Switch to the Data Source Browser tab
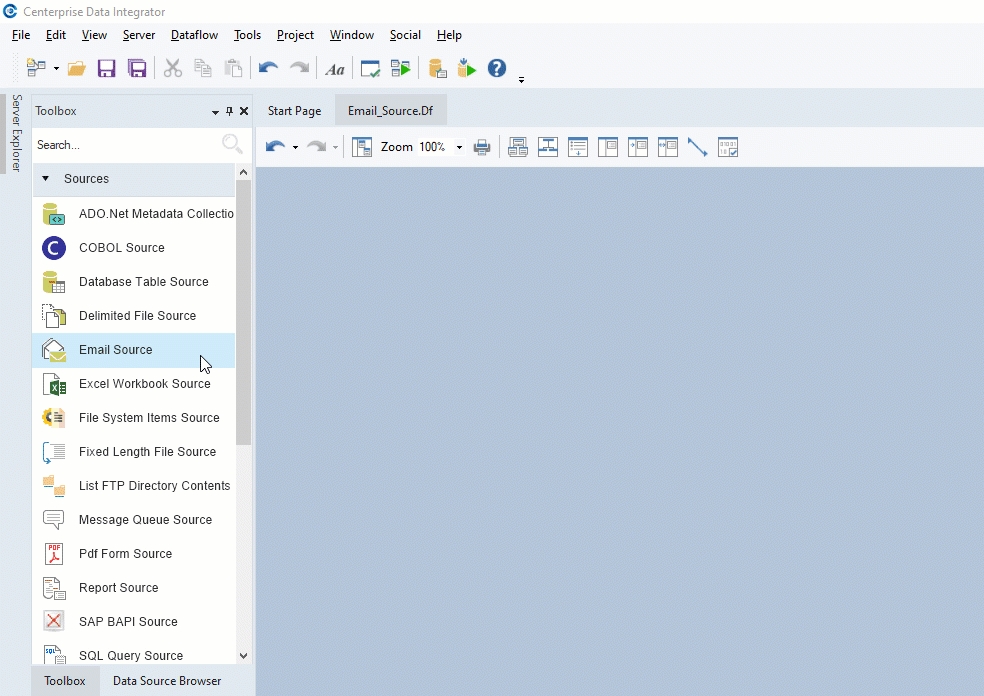 (167, 681)
